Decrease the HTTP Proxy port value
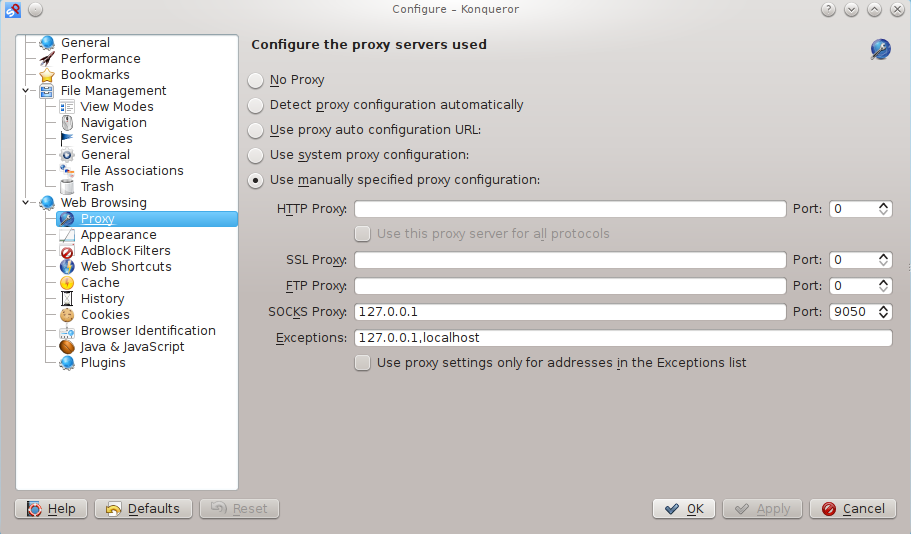Viewport: 911px width, 534px height. (x=884, y=213)
